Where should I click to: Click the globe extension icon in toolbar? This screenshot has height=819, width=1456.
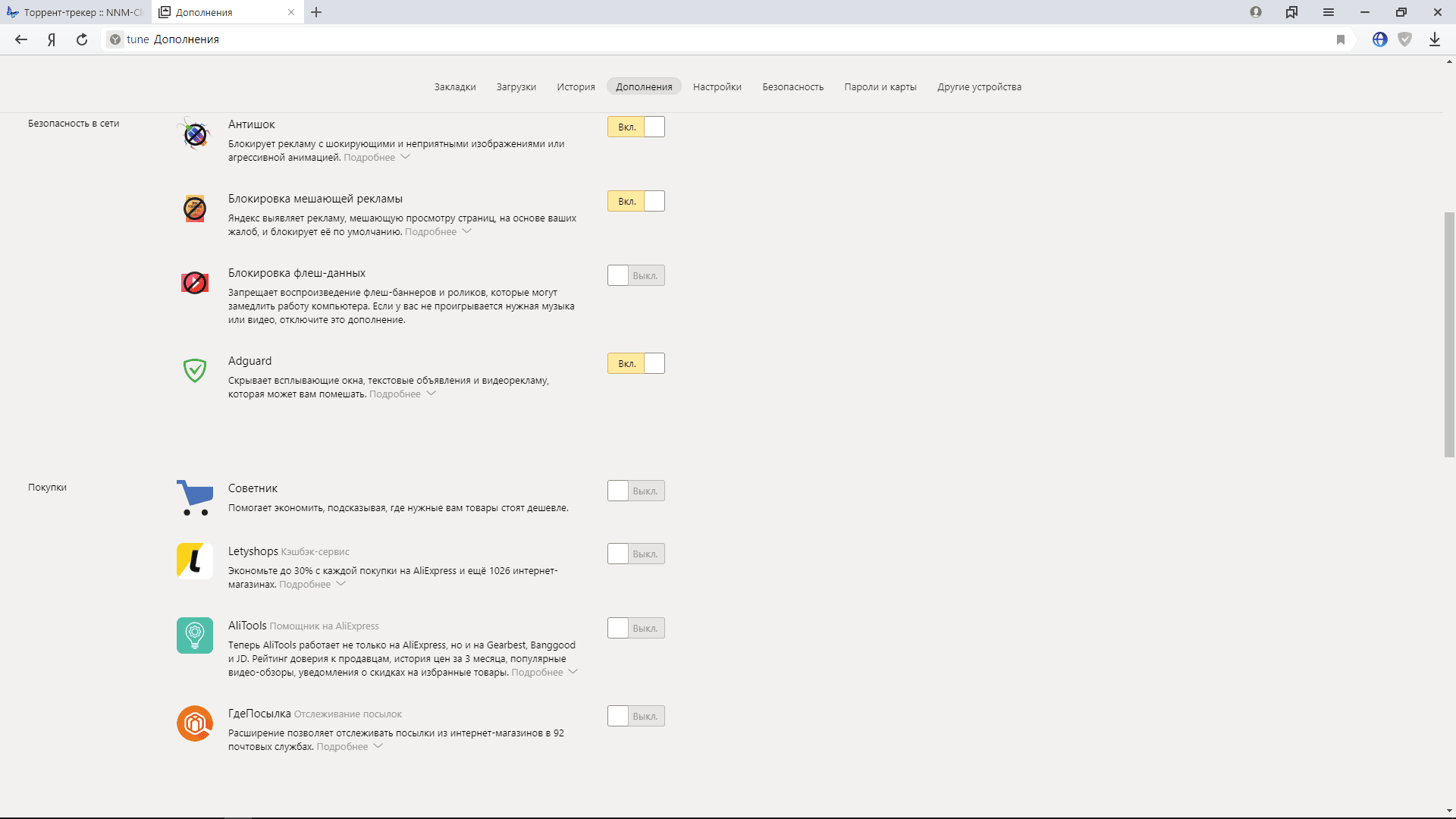point(1380,39)
